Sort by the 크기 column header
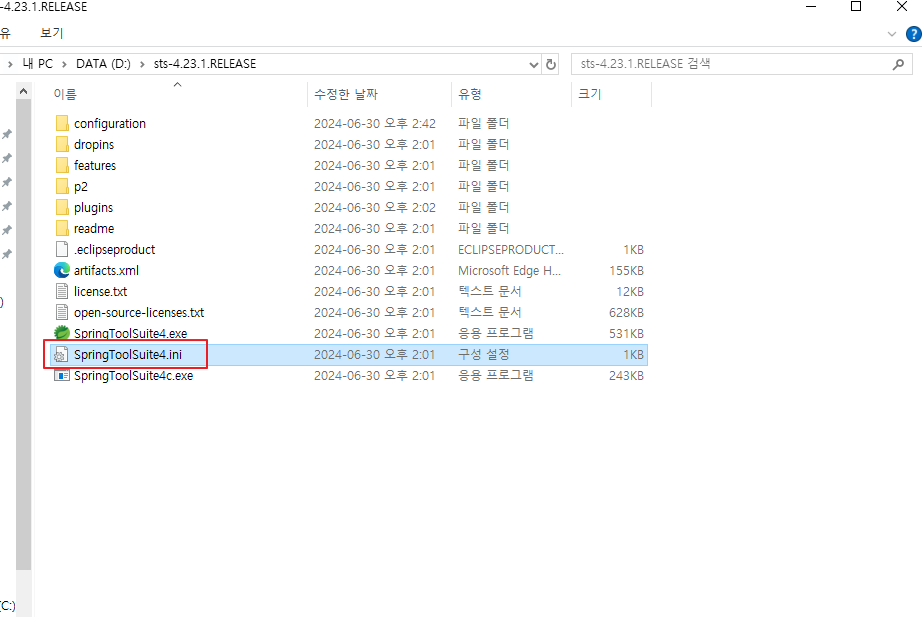This screenshot has height=617, width=922. point(590,94)
